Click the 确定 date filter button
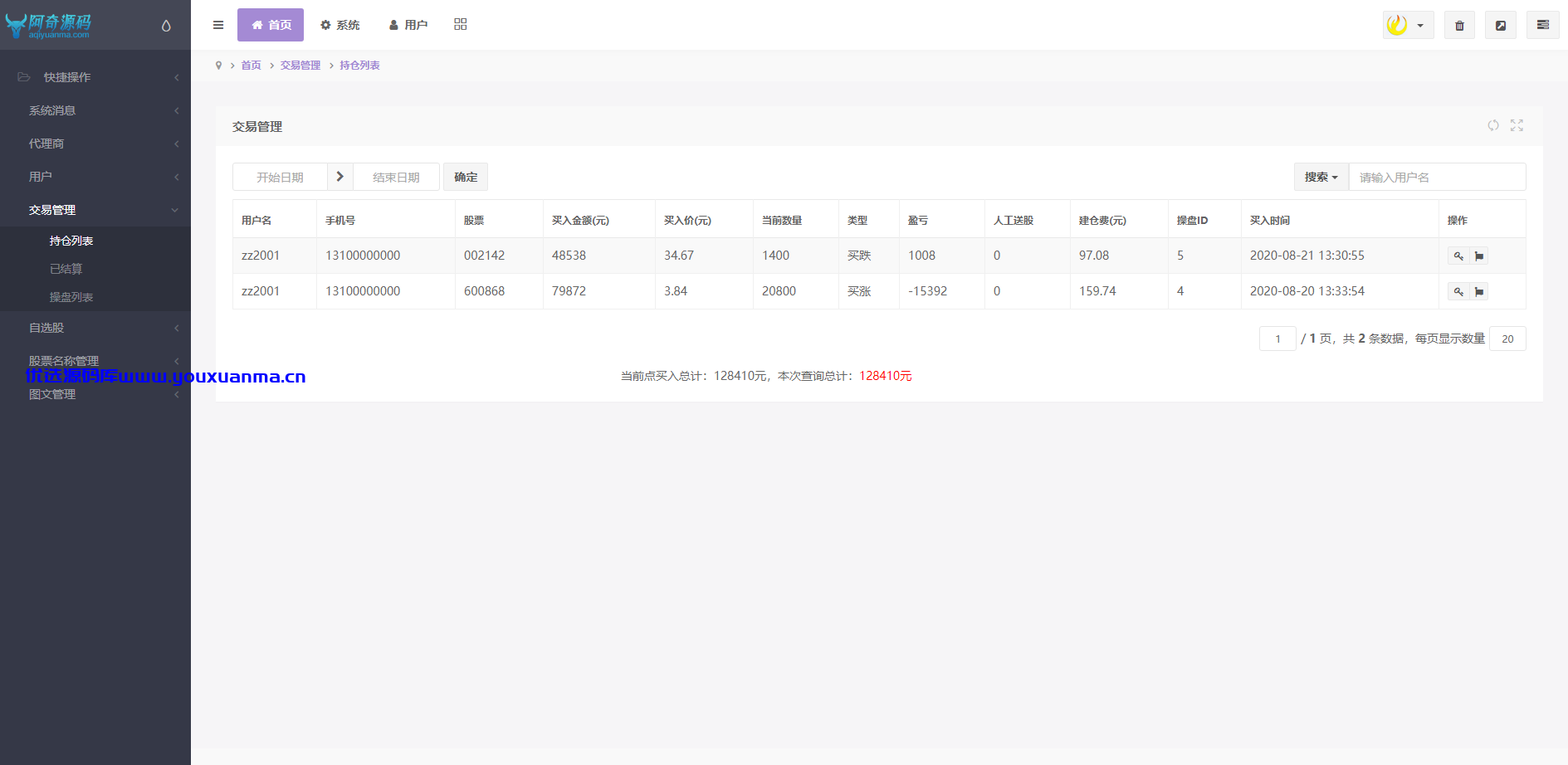The width and height of the screenshot is (1568, 765). click(x=466, y=177)
